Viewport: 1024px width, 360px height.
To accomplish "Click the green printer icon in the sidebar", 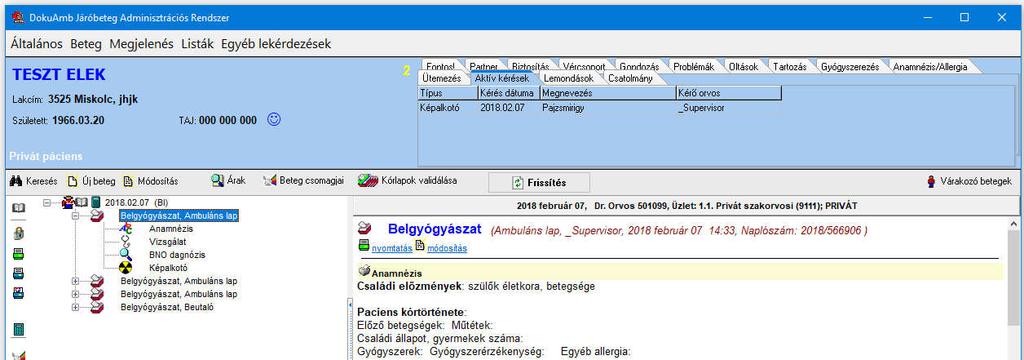I will tap(19, 253).
